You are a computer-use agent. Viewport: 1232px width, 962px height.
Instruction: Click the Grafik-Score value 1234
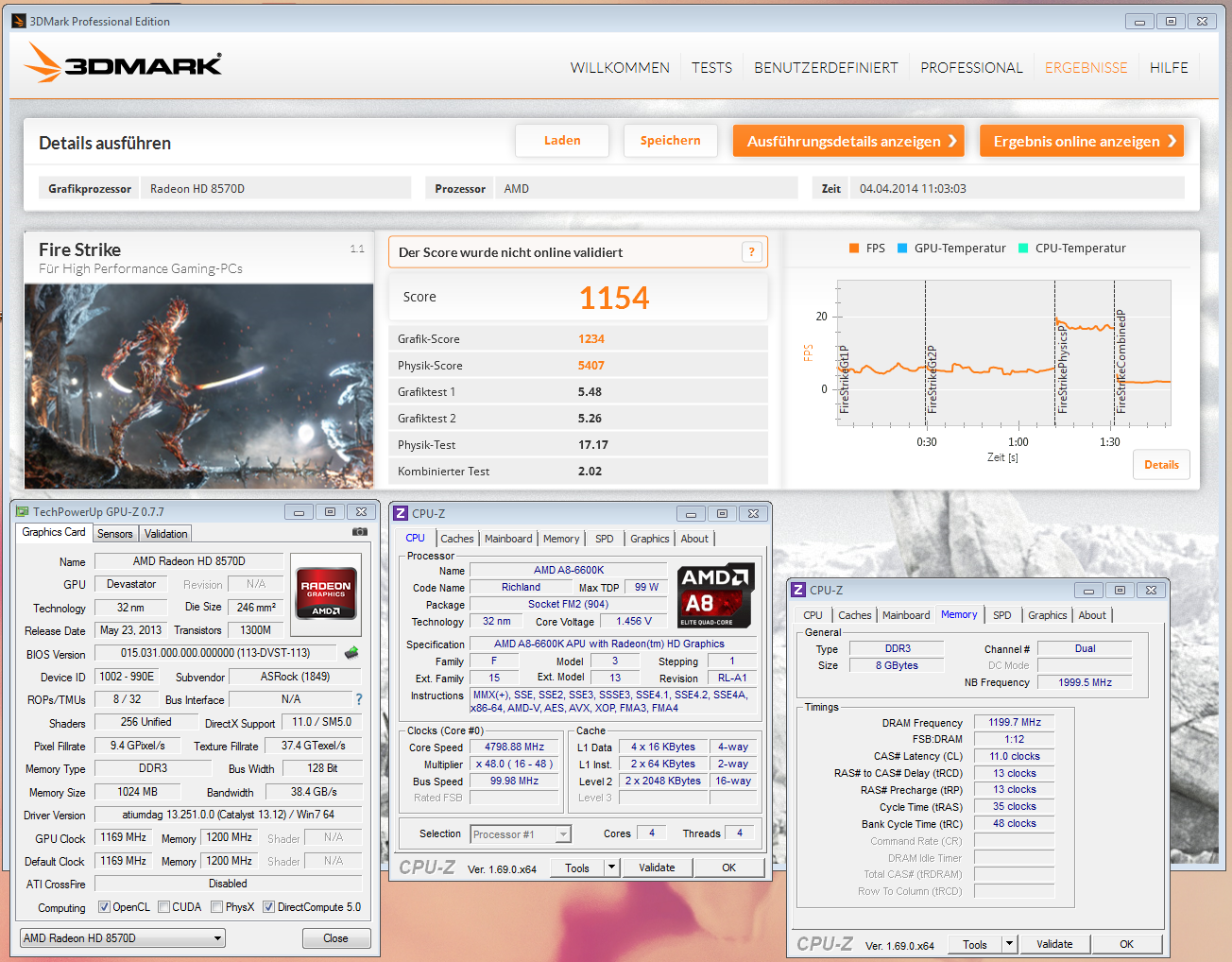[x=591, y=339]
